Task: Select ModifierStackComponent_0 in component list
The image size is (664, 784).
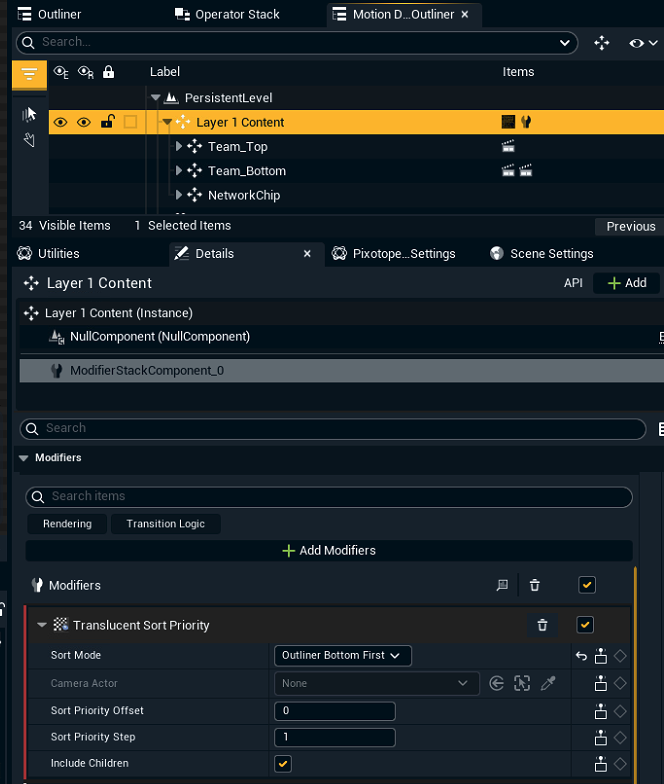Action: click(x=147, y=371)
